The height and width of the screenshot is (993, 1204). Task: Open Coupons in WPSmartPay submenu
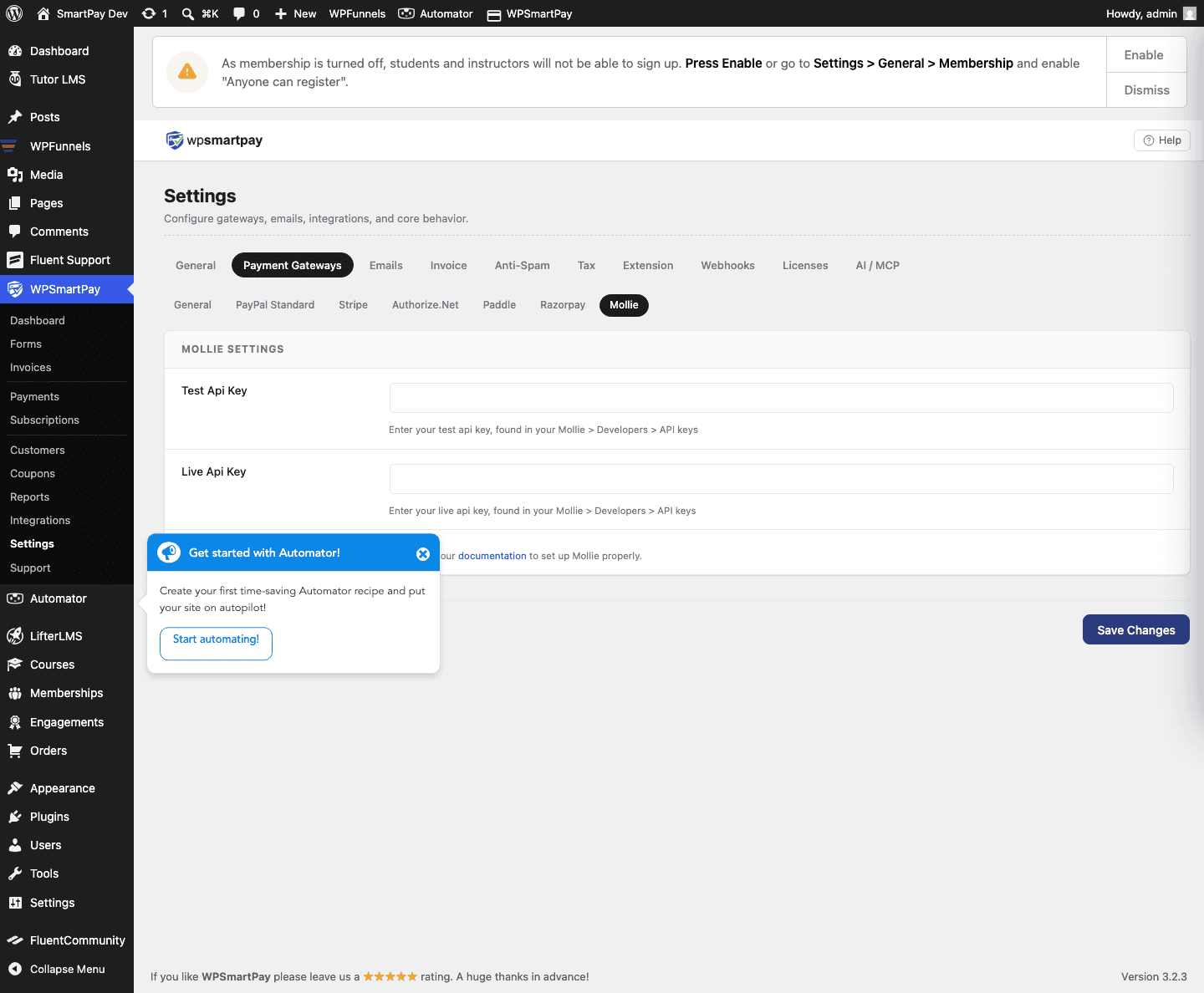pyautogui.click(x=33, y=474)
